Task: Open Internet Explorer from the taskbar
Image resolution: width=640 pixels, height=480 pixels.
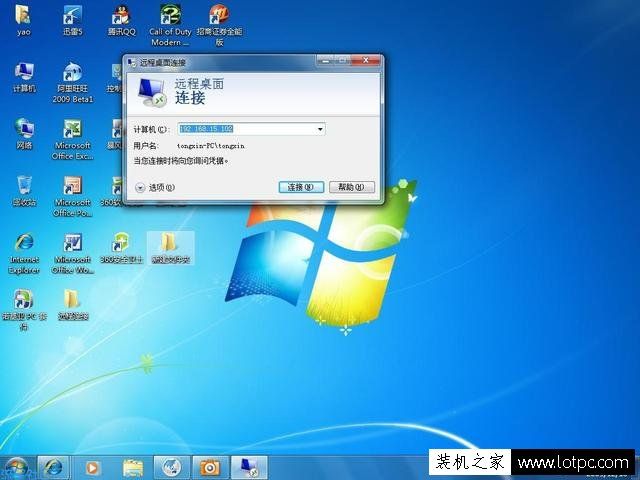Action: click(x=53, y=468)
